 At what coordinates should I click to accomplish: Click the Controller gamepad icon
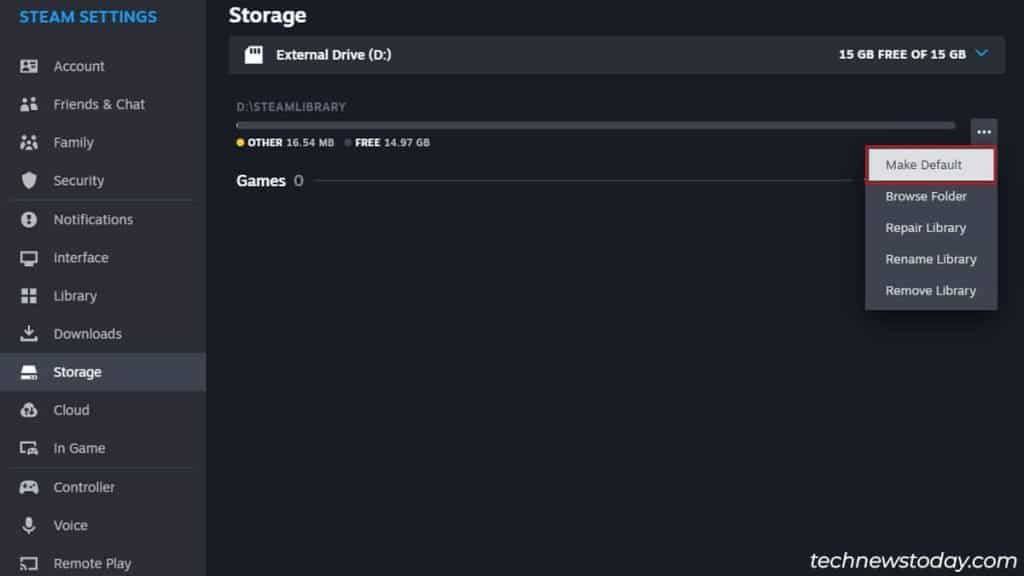point(29,487)
